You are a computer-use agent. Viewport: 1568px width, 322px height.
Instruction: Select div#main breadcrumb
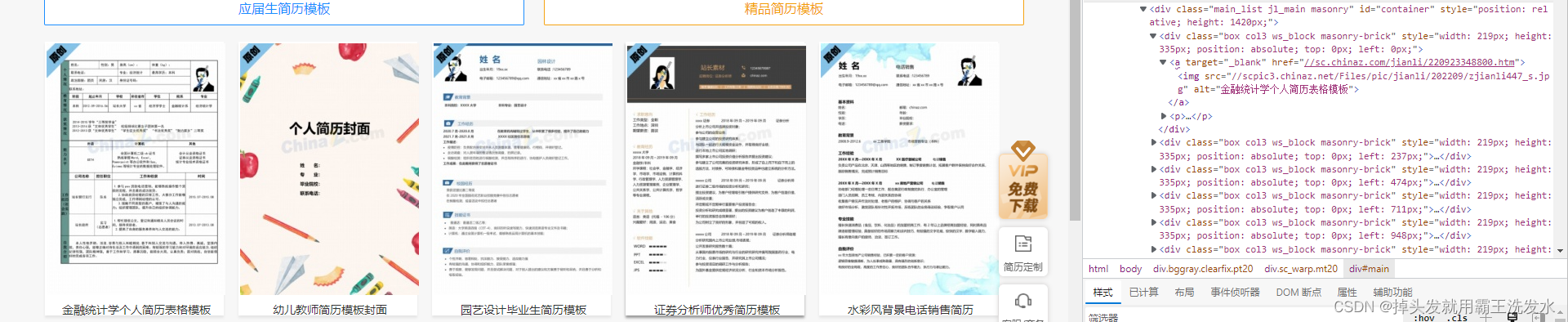click(1369, 269)
